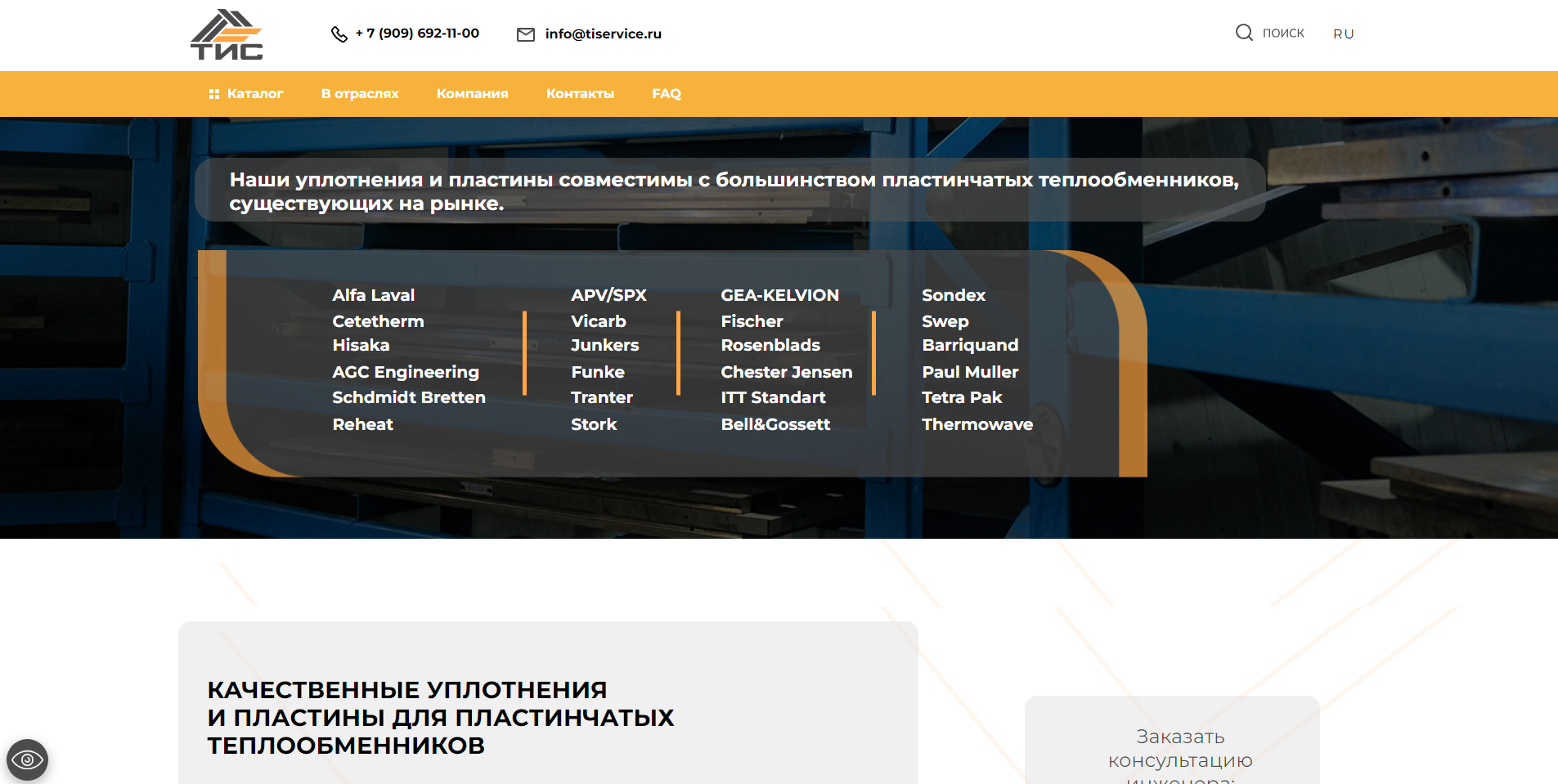Screen dimensions: 1558x784
Task: Open the В отраслях menu item
Action: (x=360, y=94)
